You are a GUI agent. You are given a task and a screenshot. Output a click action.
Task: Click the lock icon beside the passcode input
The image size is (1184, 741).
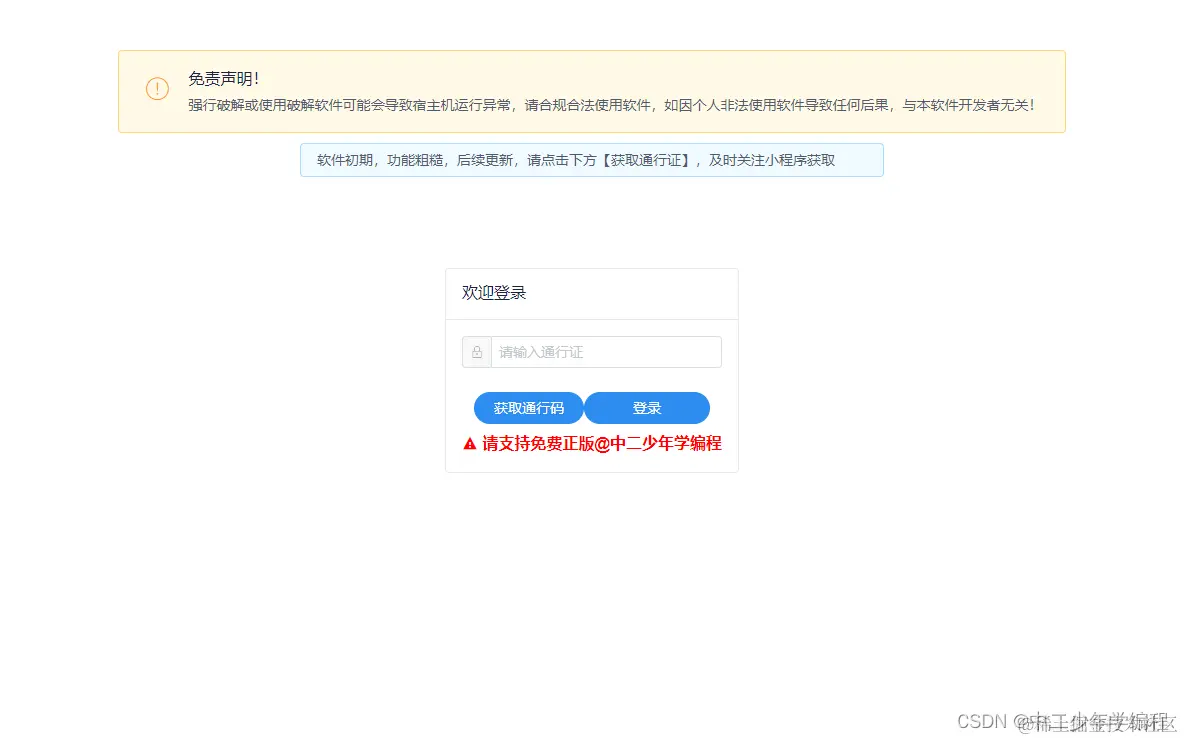pyautogui.click(x=476, y=352)
